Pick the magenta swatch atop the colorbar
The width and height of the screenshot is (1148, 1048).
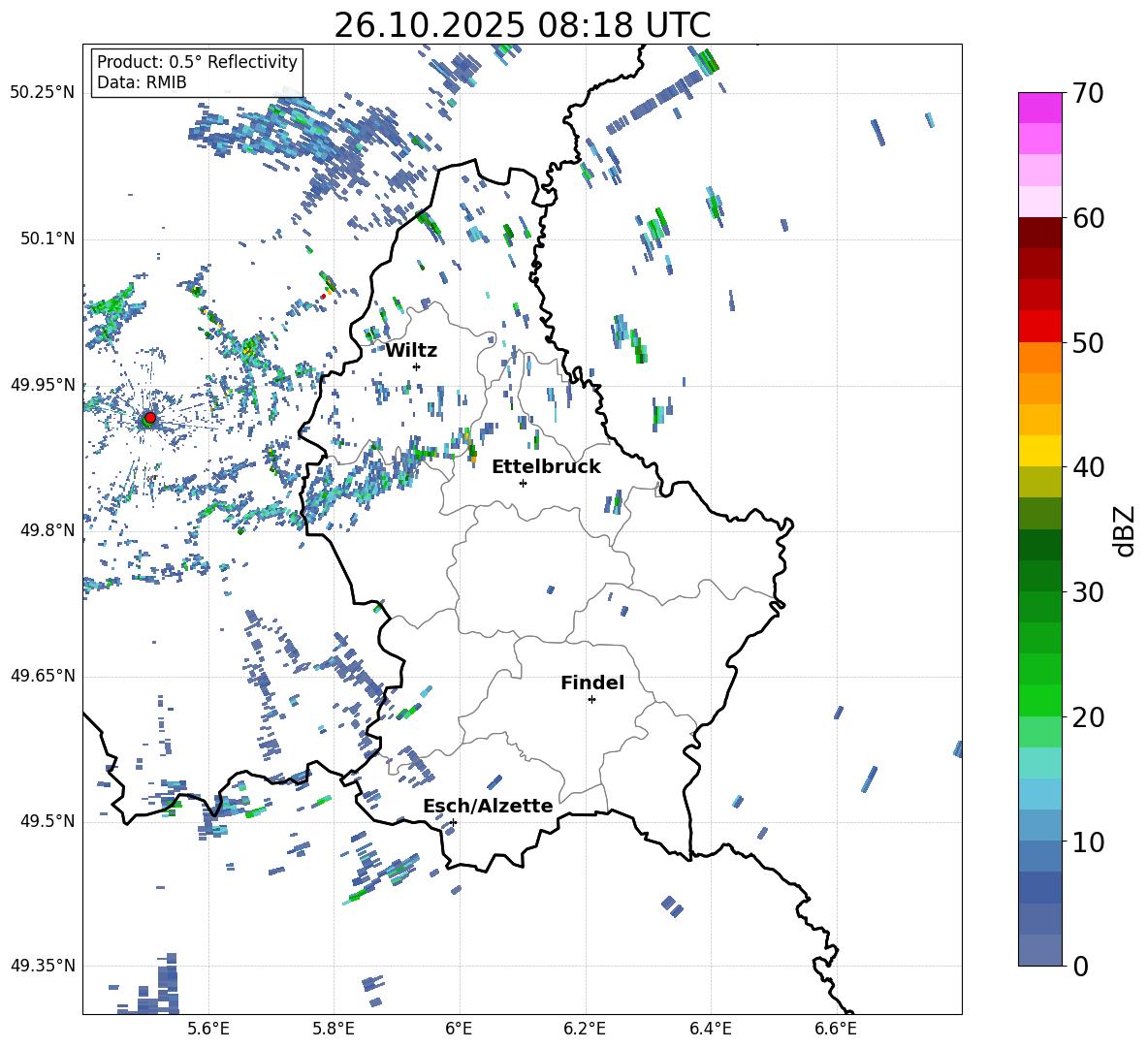(x=1040, y=108)
